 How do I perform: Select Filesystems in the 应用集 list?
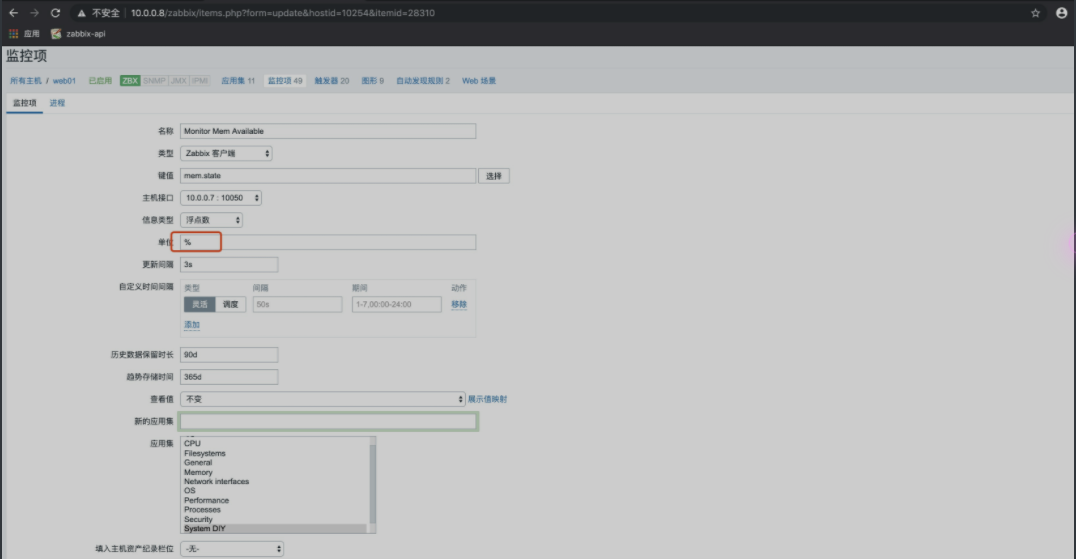click(204, 453)
